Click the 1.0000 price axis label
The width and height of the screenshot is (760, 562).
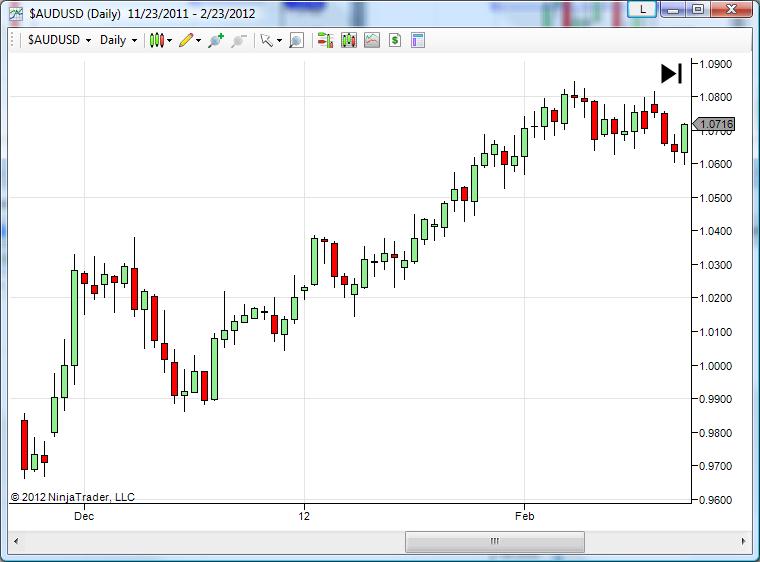(715, 366)
